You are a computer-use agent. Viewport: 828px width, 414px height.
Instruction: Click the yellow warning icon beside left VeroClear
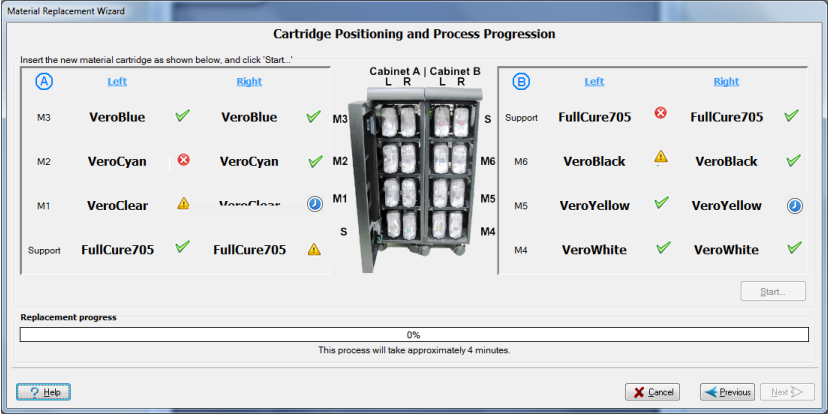(x=183, y=203)
